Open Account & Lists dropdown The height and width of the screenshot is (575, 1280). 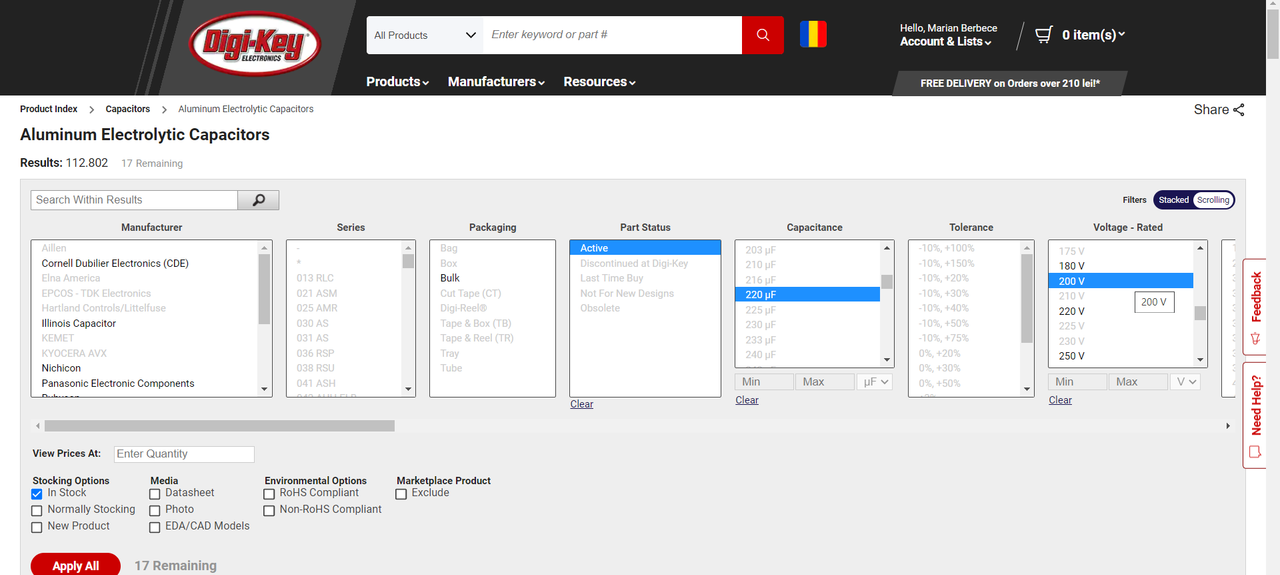tap(946, 42)
